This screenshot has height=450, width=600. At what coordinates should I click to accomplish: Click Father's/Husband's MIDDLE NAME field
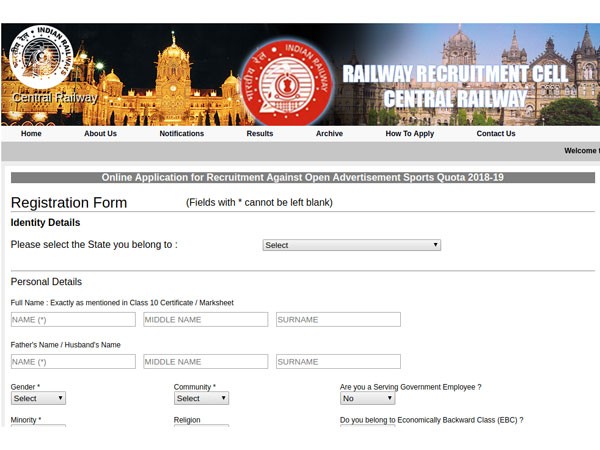click(205, 362)
